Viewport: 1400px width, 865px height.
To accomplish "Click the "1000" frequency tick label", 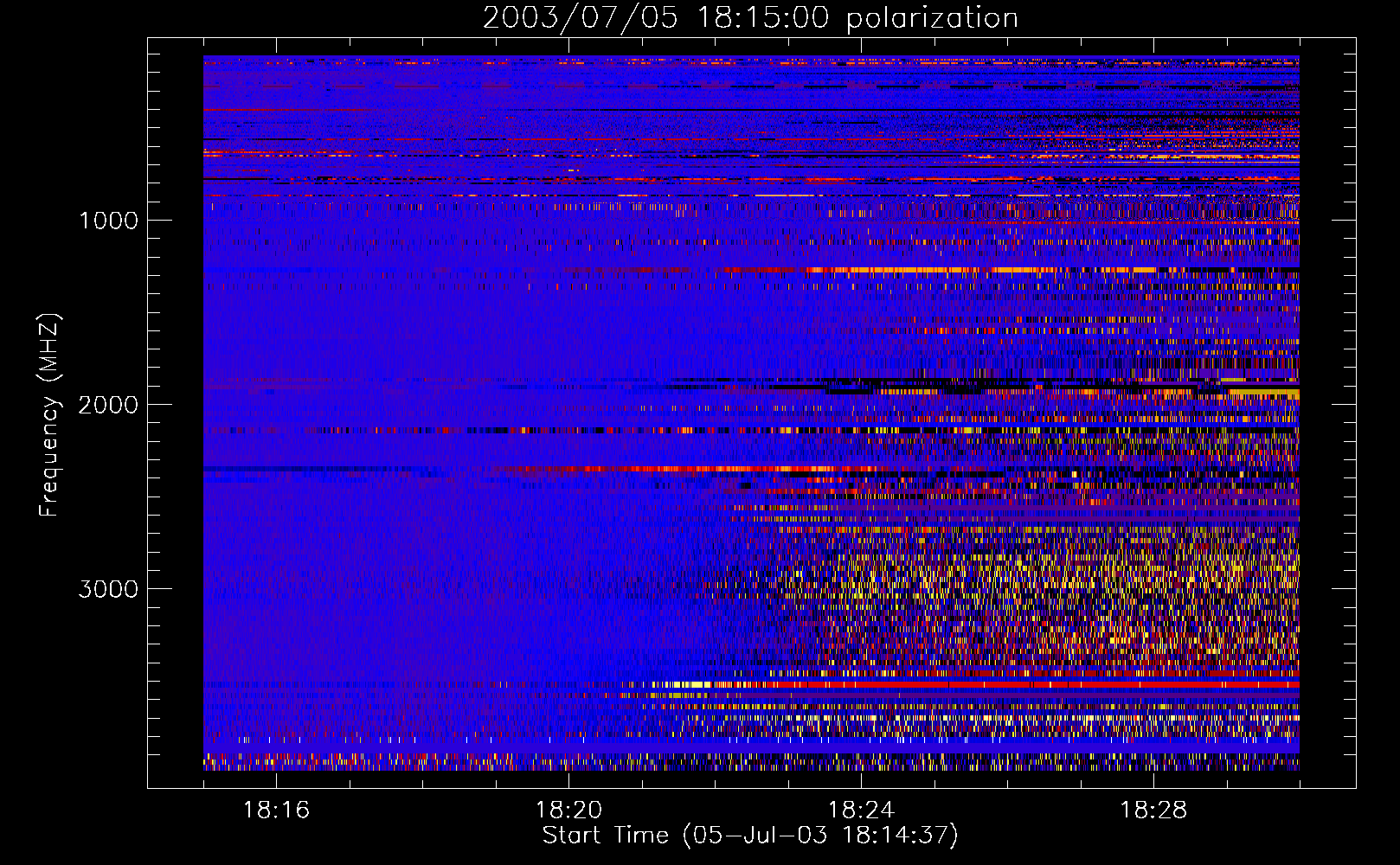I will click(x=108, y=221).
